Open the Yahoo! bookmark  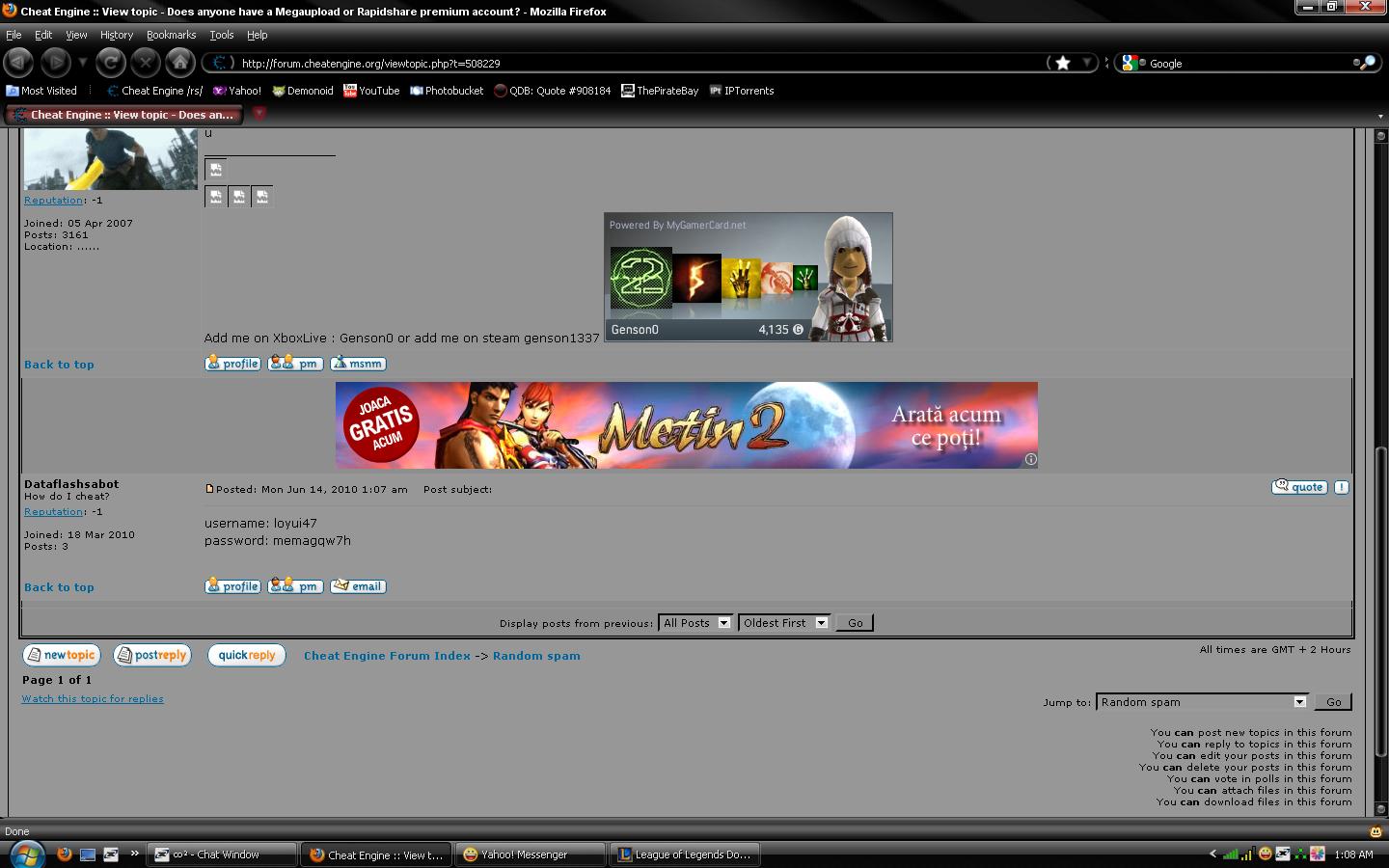coord(237,91)
